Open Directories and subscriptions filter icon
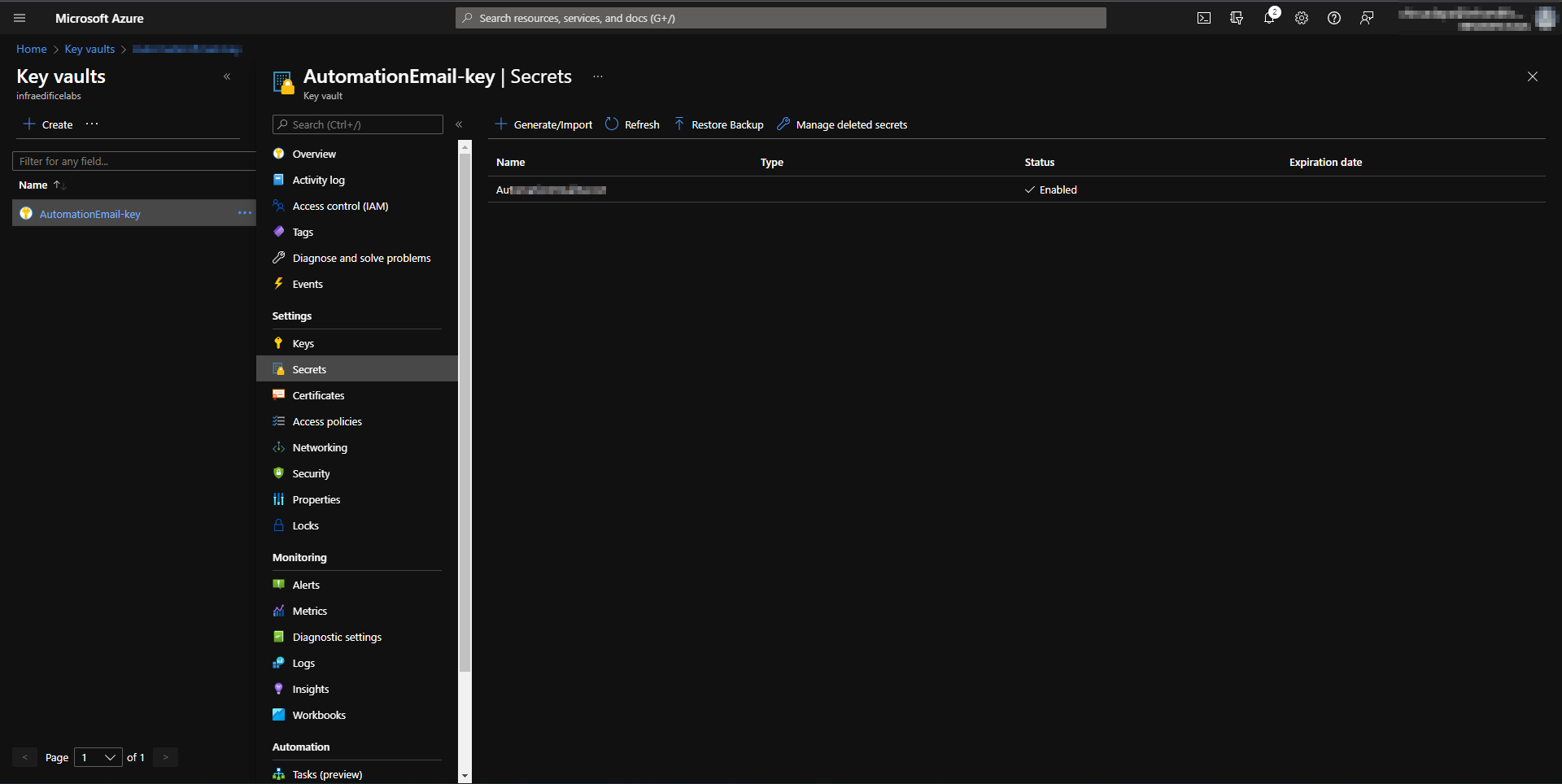 1237,18
